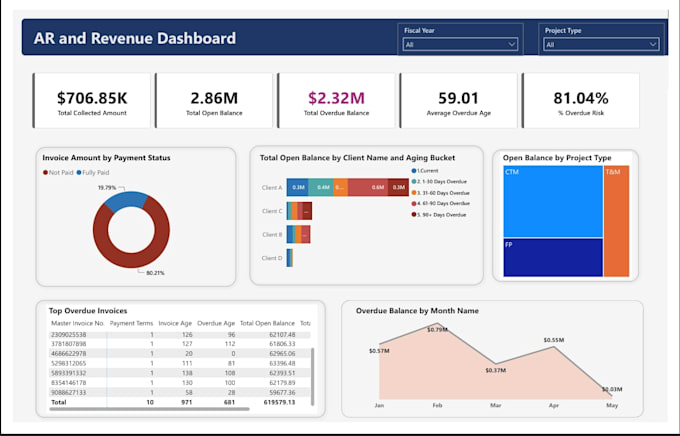Click the Fully Paid legend marker
Image resolution: width=680 pixels, height=436 pixels.
pos(79,173)
